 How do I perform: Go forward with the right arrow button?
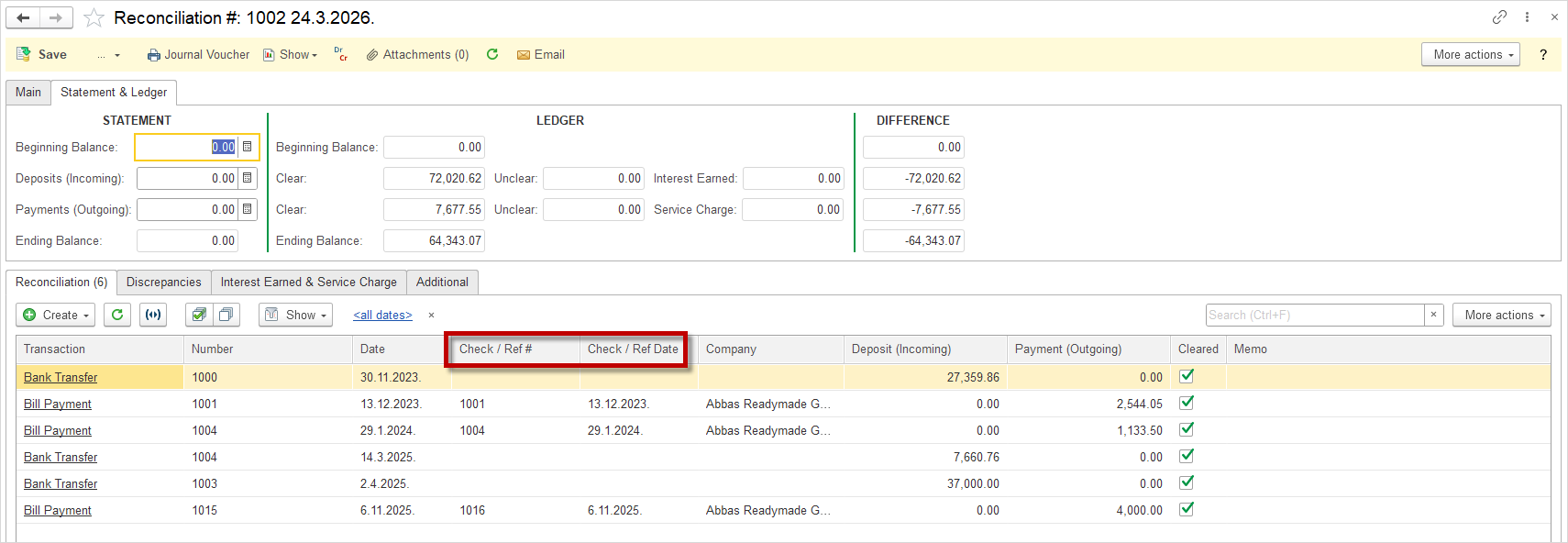click(x=56, y=17)
